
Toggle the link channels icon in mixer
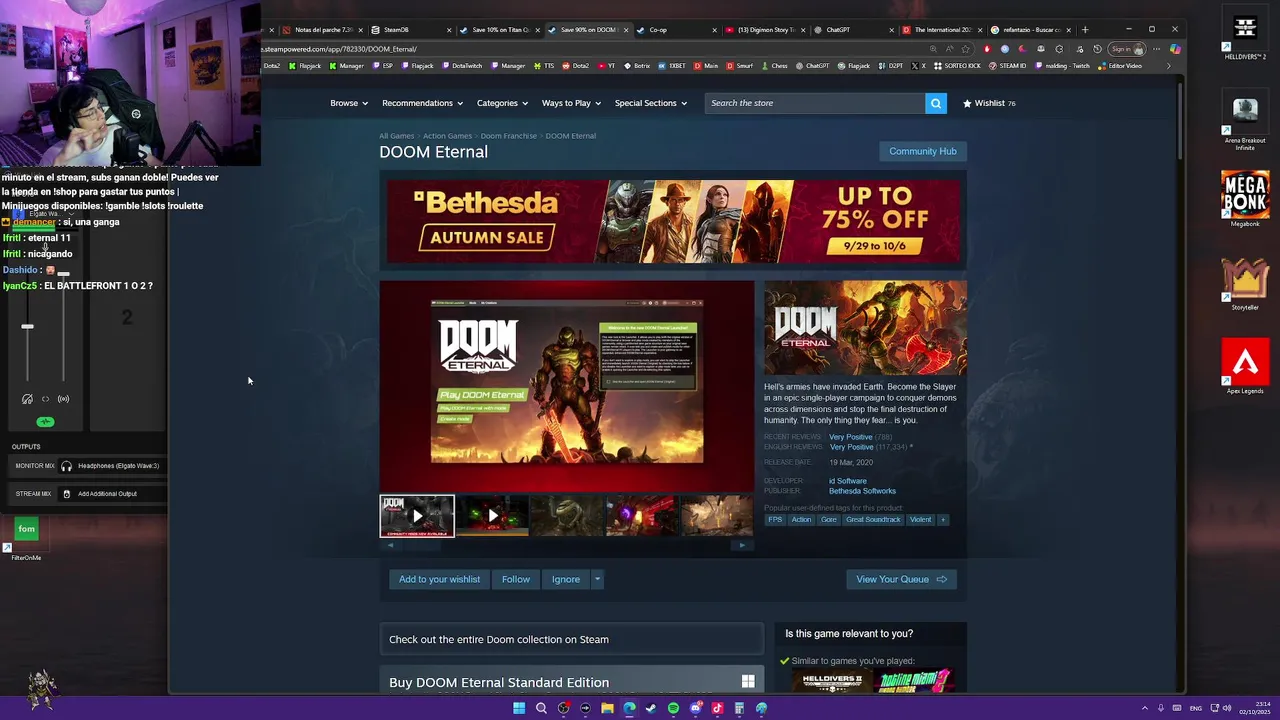coord(45,399)
